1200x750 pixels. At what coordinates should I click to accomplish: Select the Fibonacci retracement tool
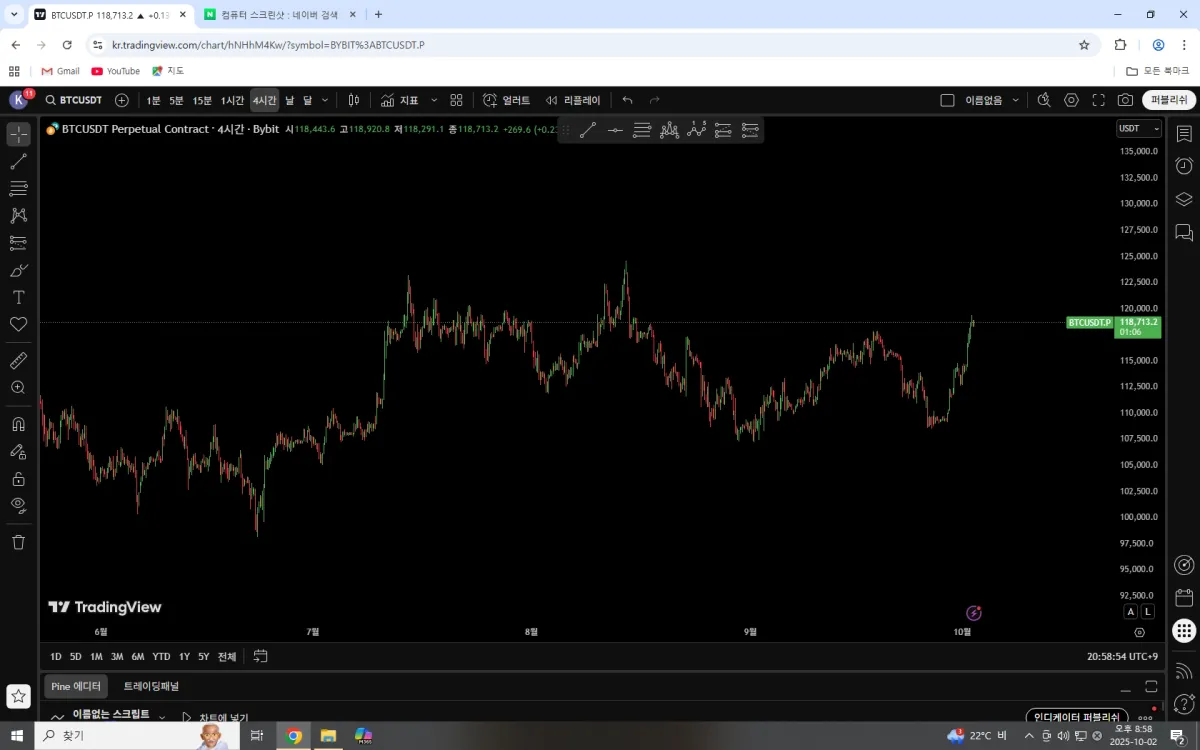pyautogui.click(x=18, y=188)
